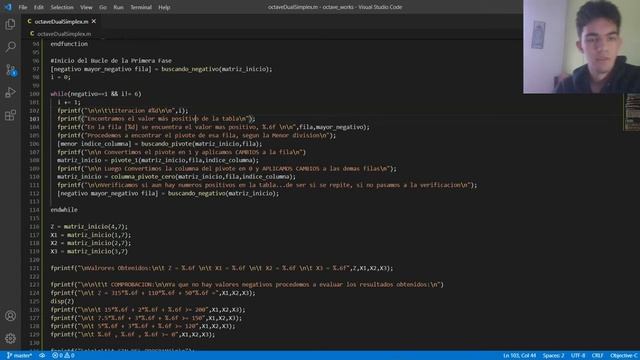Click the minimap code overview
The height and width of the screenshot is (360, 640).
coord(631,112)
